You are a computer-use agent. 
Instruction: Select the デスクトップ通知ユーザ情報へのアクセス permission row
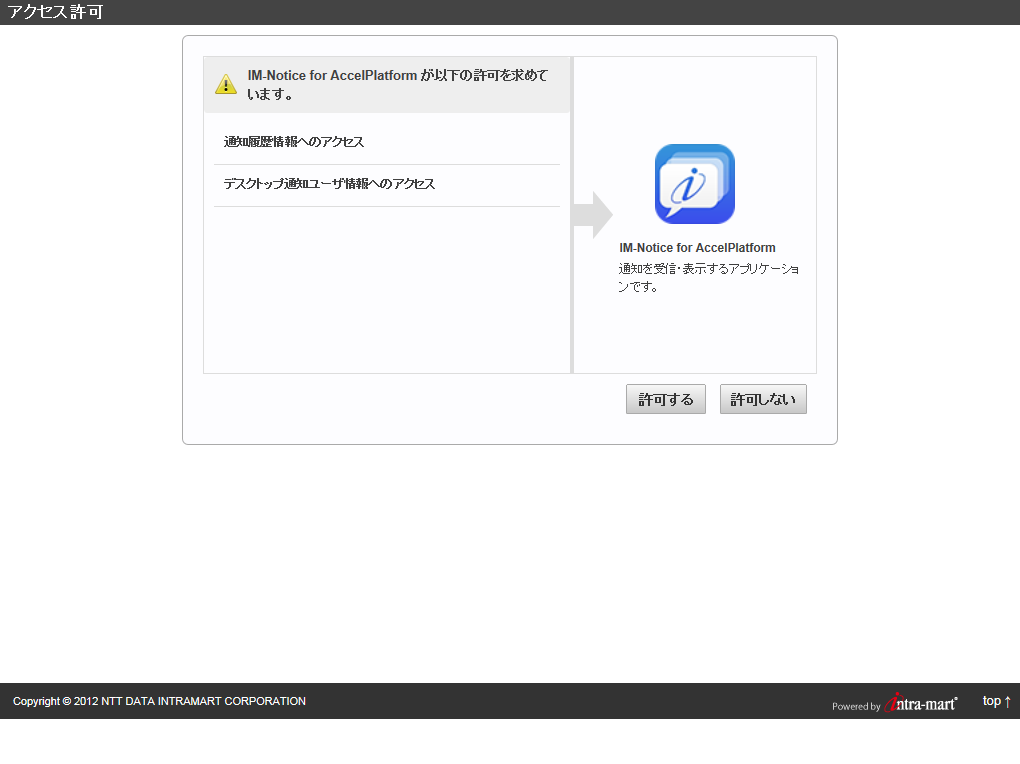point(386,184)
